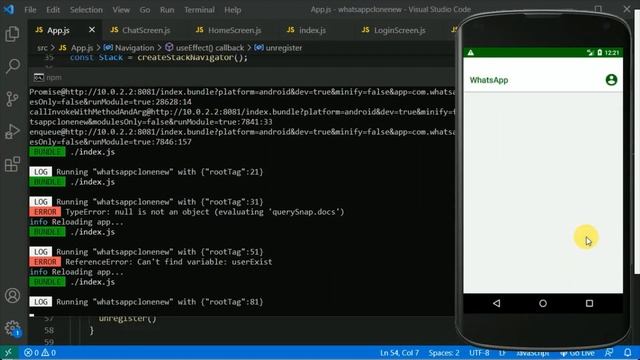Open the View menu
The image size is (640, 360).
pos(121,9)
